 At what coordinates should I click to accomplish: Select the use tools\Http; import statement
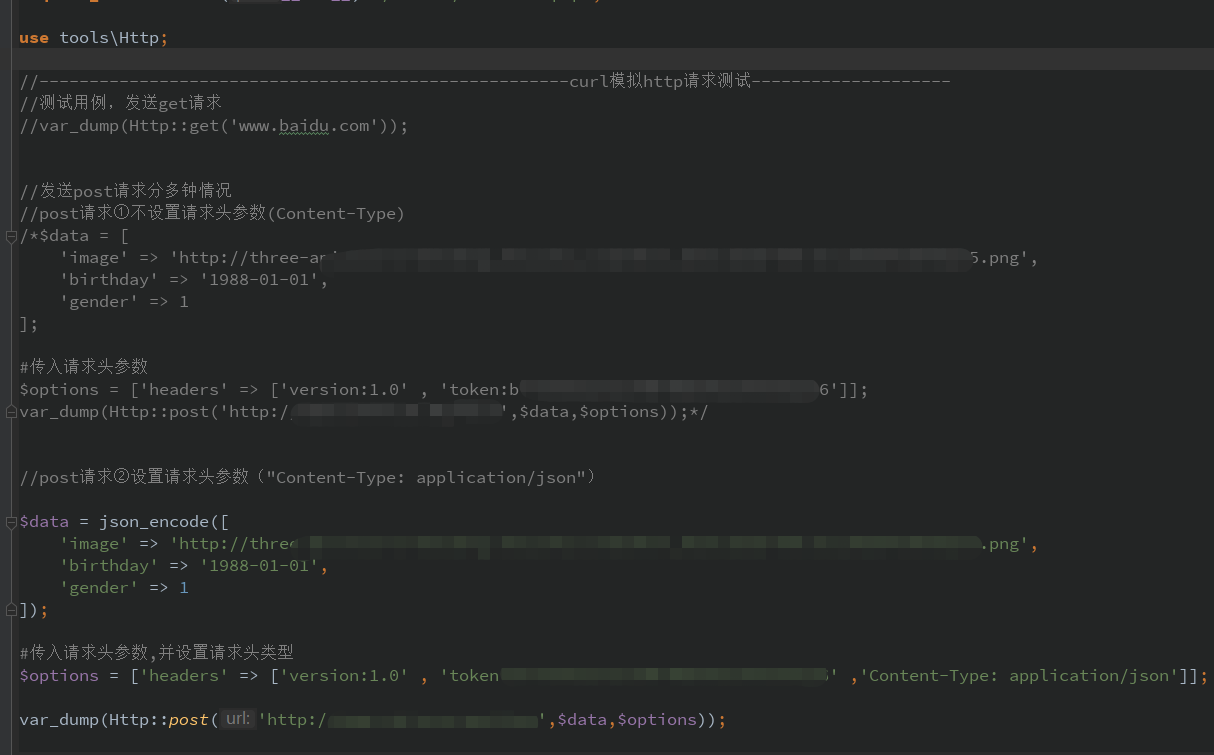click(x=92, y=37)
